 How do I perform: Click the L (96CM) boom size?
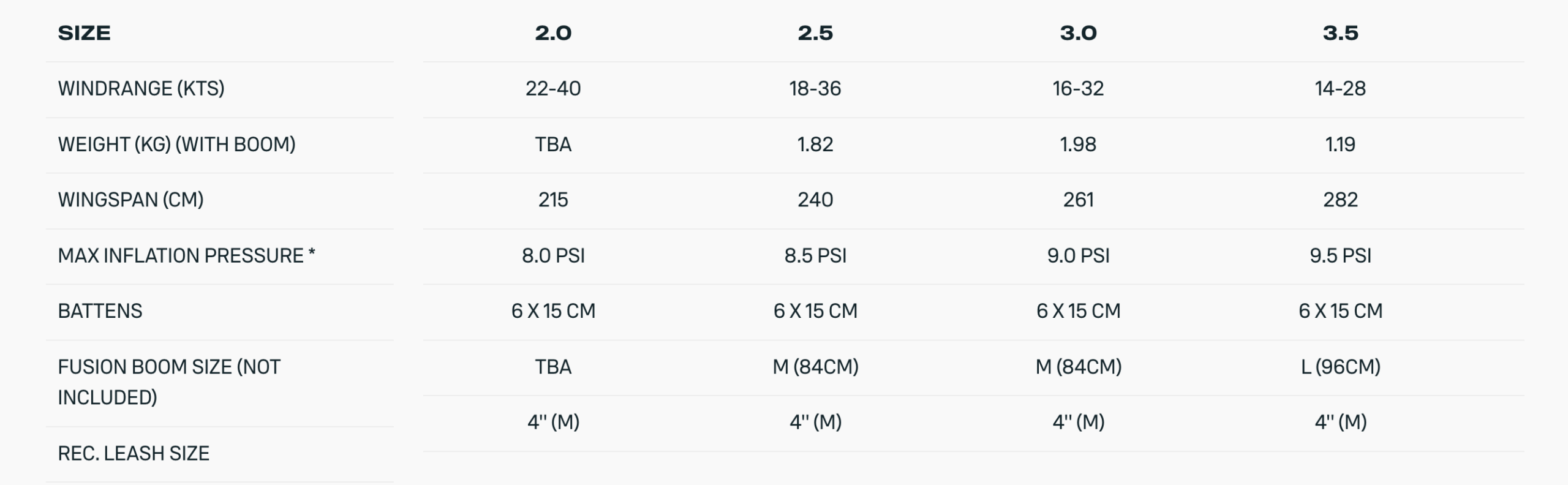pos(1340,367)
